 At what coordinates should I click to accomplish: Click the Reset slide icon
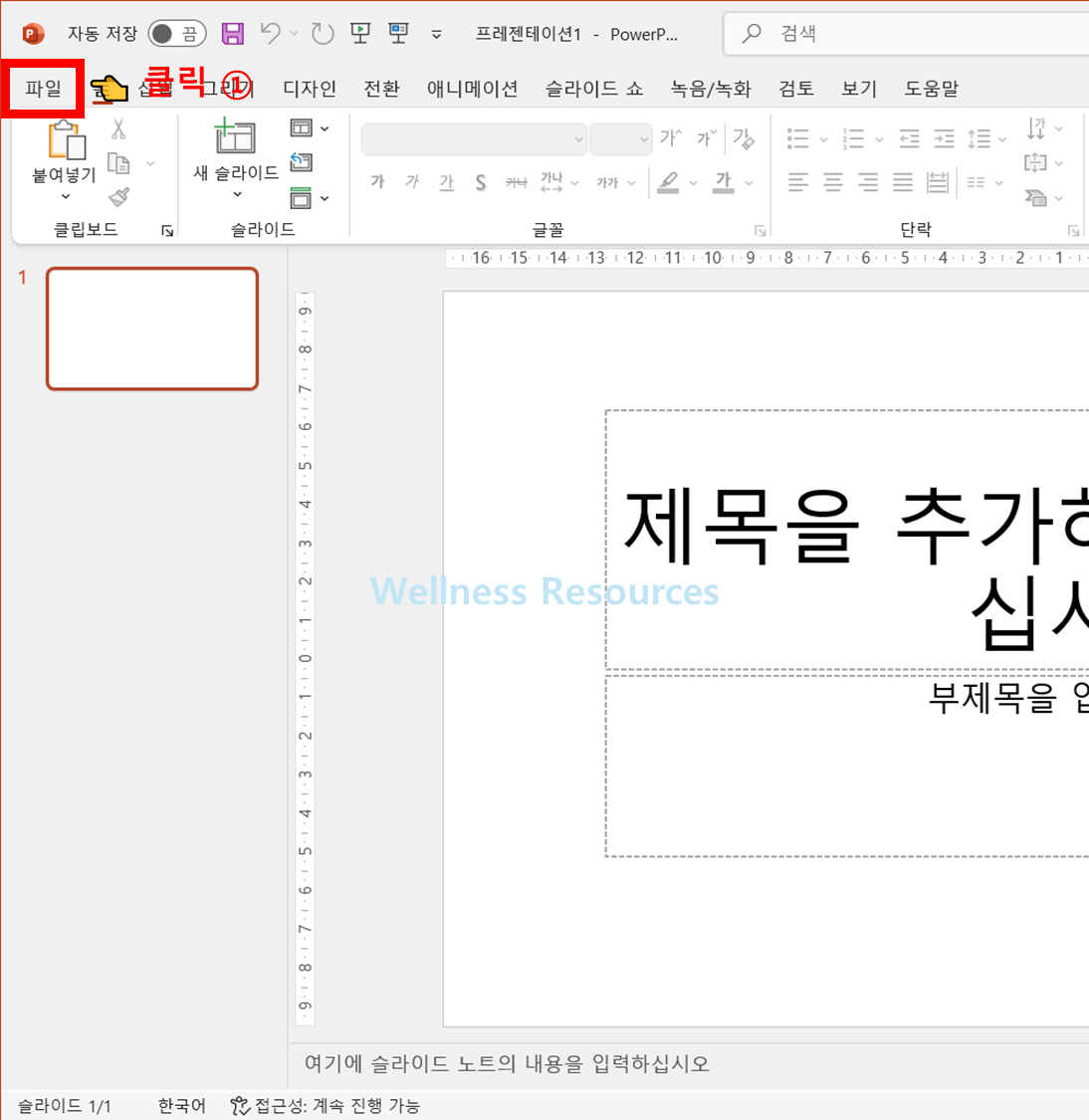[x=301, y=162]
